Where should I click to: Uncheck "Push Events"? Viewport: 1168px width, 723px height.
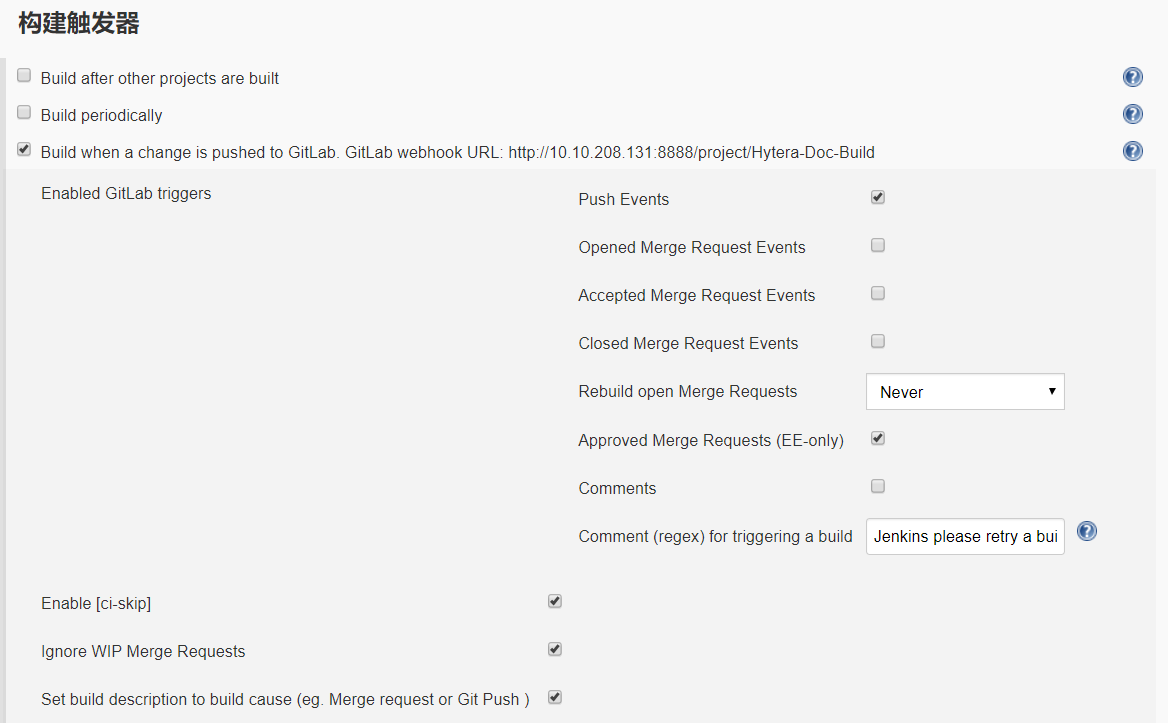click(x=877, y=197)
